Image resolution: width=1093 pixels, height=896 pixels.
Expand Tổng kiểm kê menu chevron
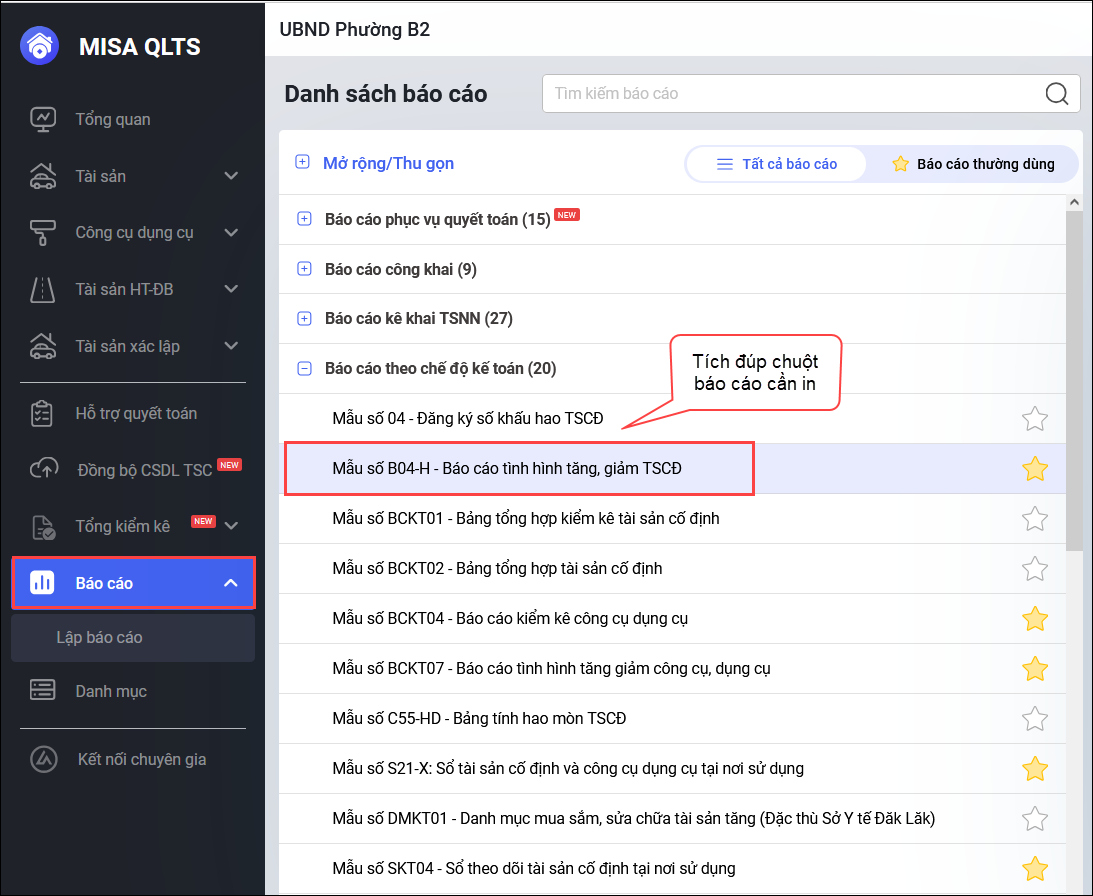pyautogui.click(x=231, y=526)
